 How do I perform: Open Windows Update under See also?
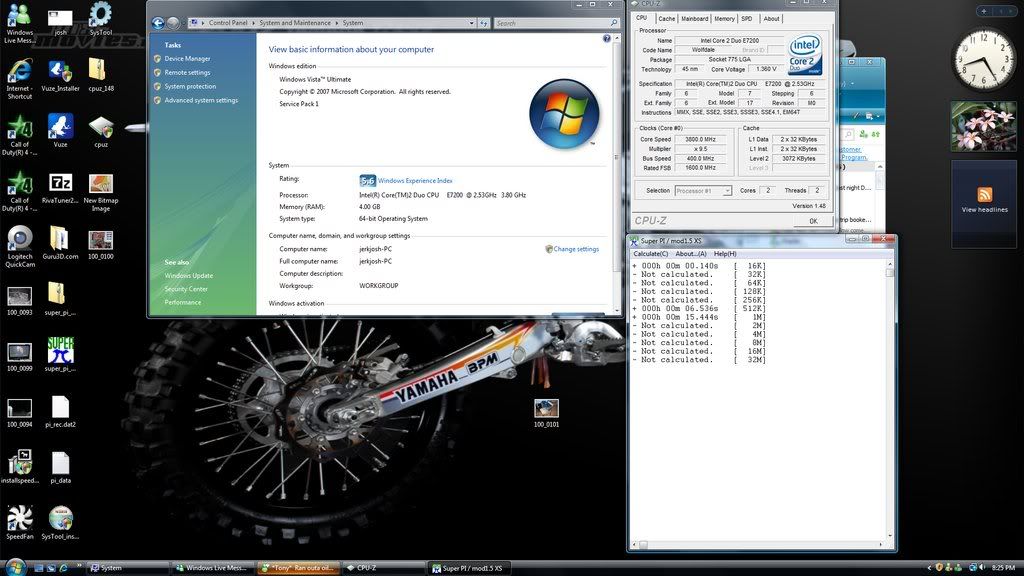point(189,276)
